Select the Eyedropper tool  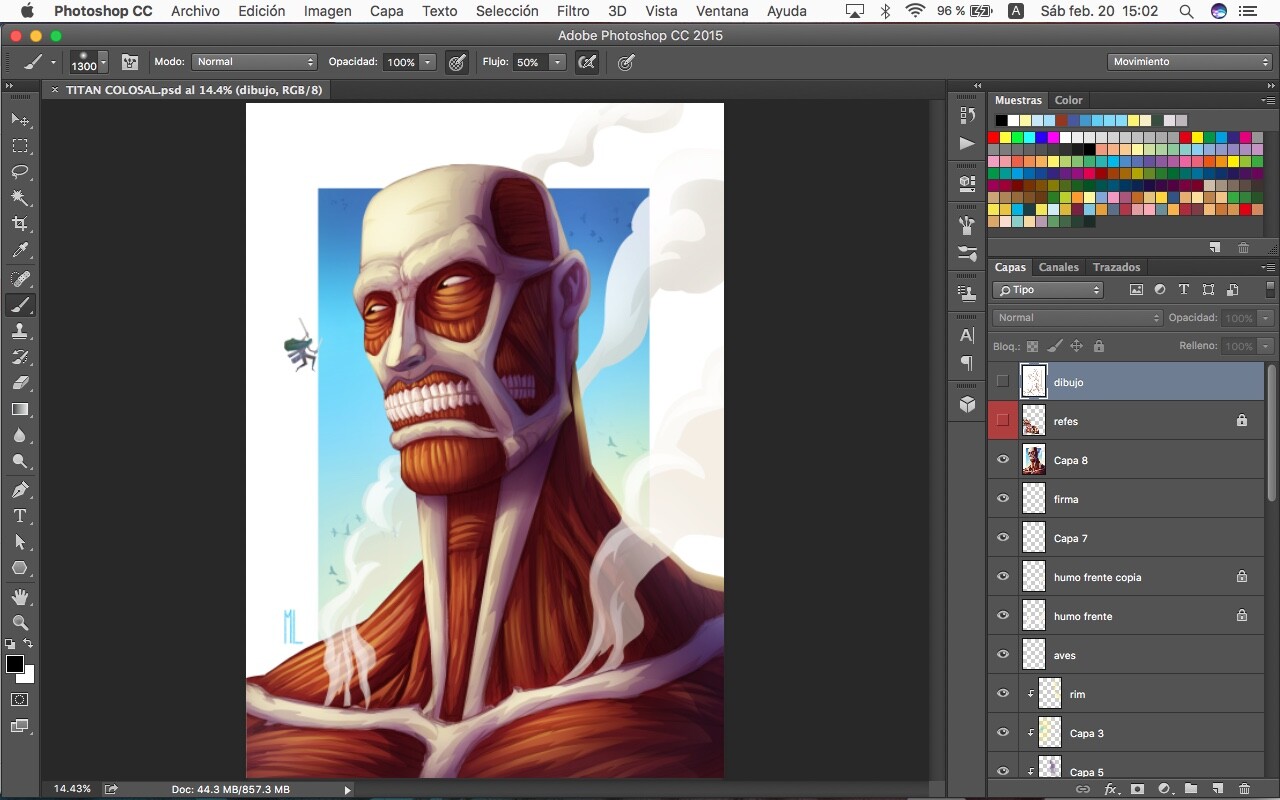tap(20, 250)
